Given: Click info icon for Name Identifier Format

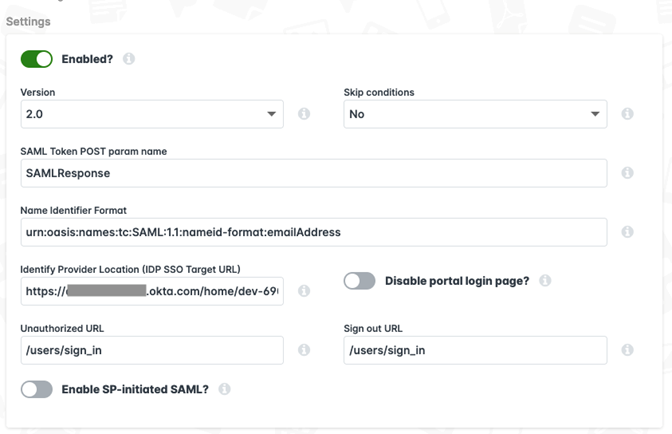Looking at the screenshot, I should (627, 232).
